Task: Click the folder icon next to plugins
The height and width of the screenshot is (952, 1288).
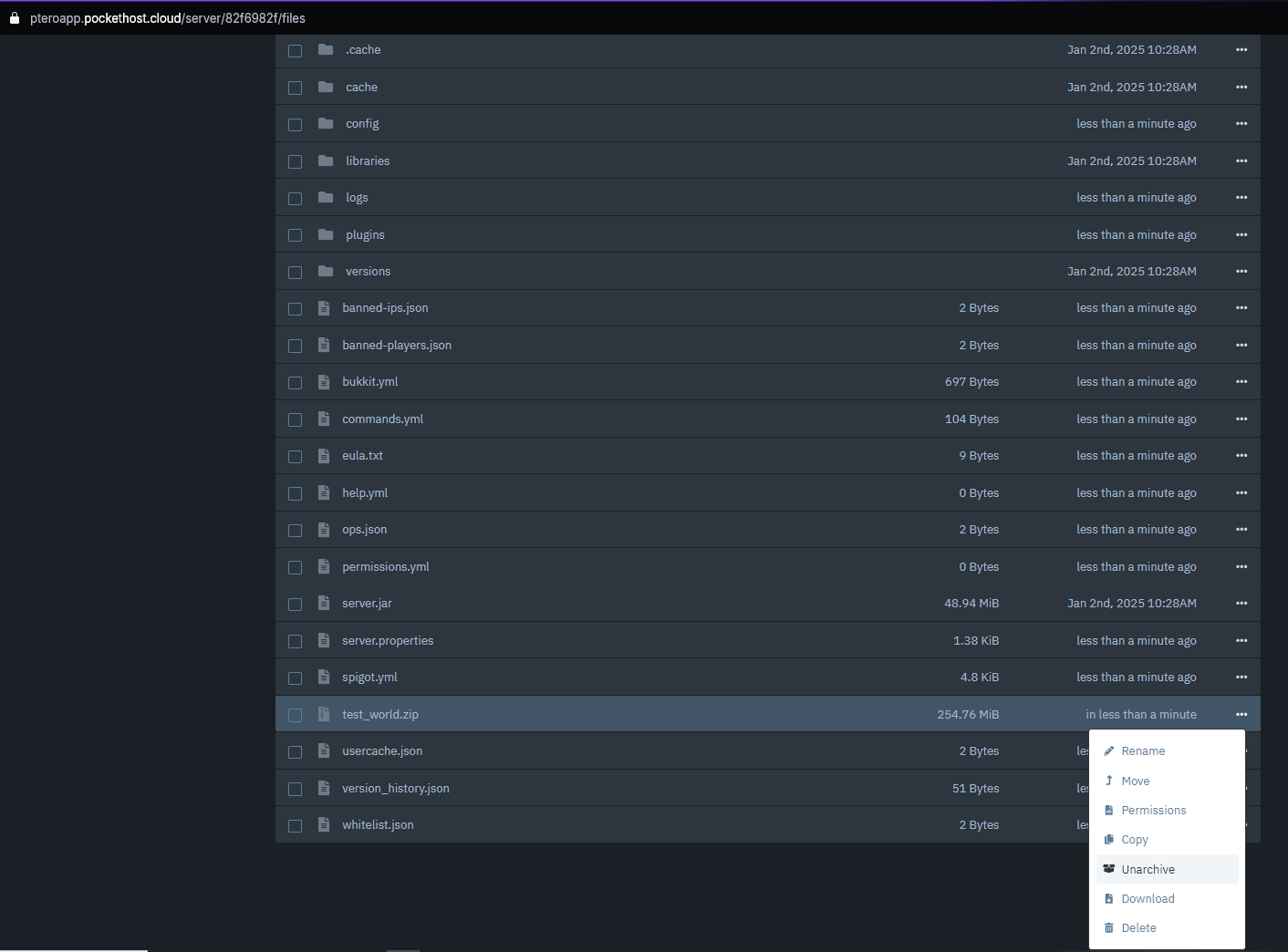Action: coord(326,234)
